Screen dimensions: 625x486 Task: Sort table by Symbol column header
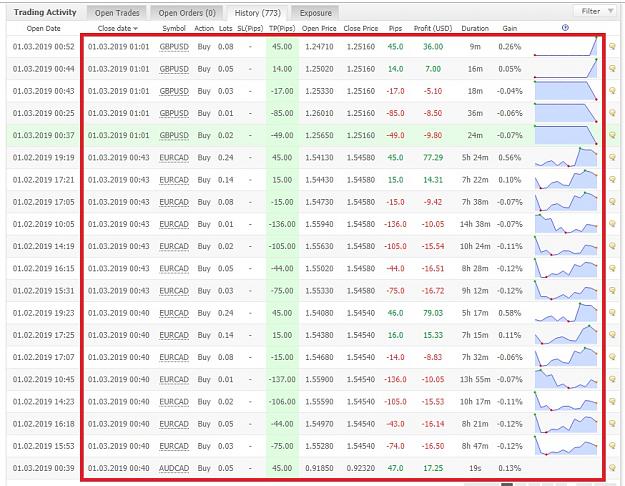(x=174, y=28)
